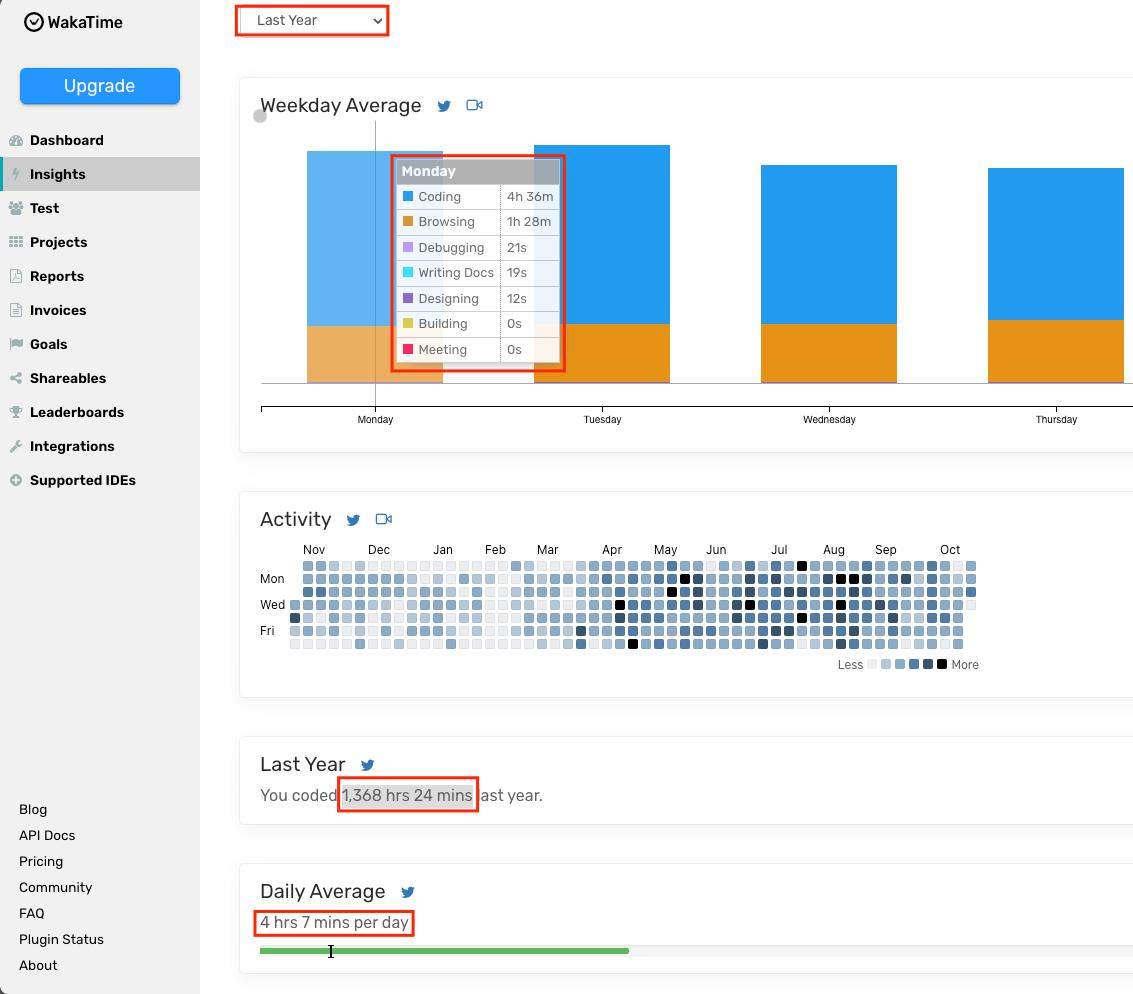Click the darkest swatch in Activity legend

(942, 664)
